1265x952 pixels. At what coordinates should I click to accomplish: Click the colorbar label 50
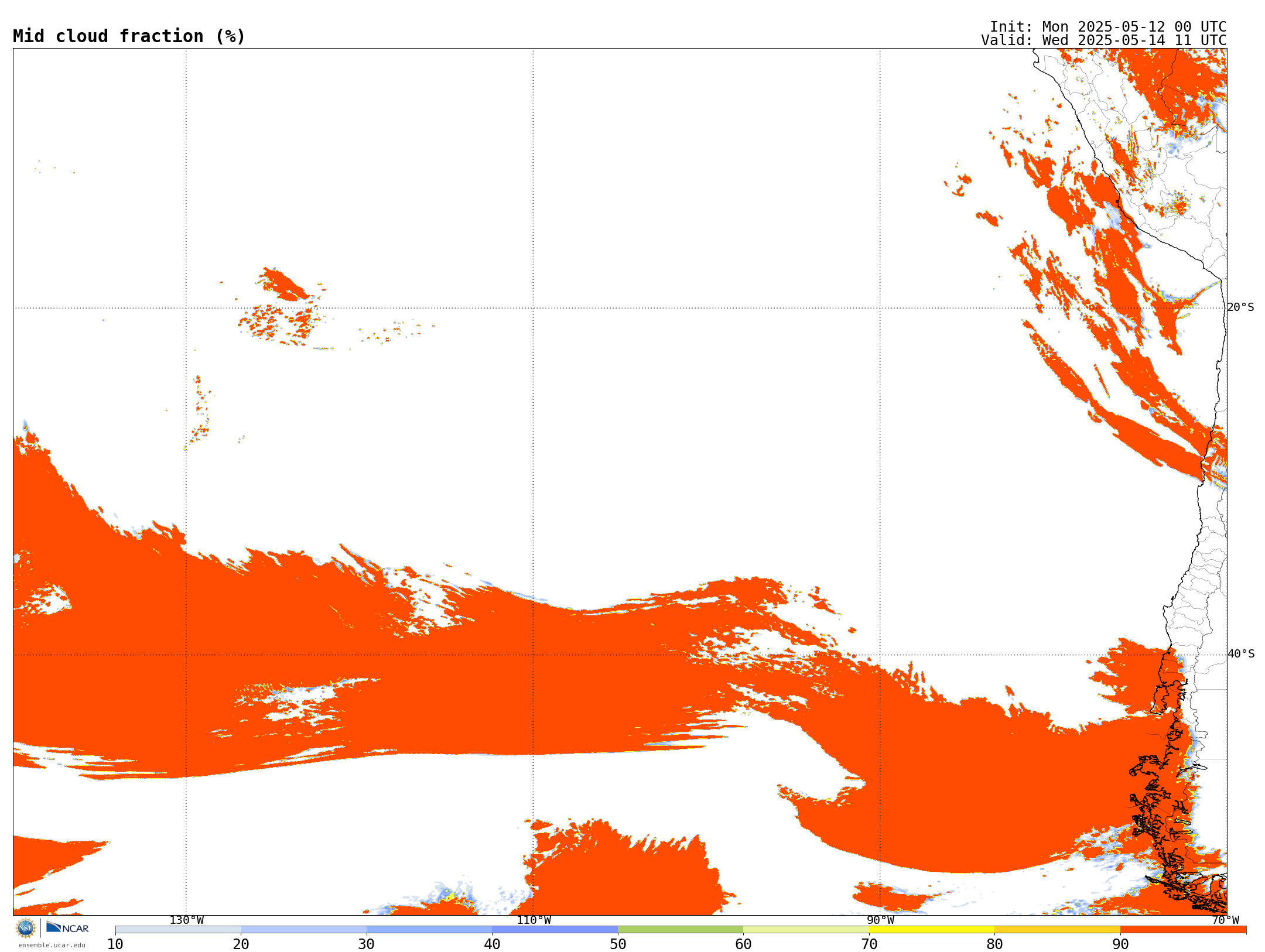coord(618,944)
